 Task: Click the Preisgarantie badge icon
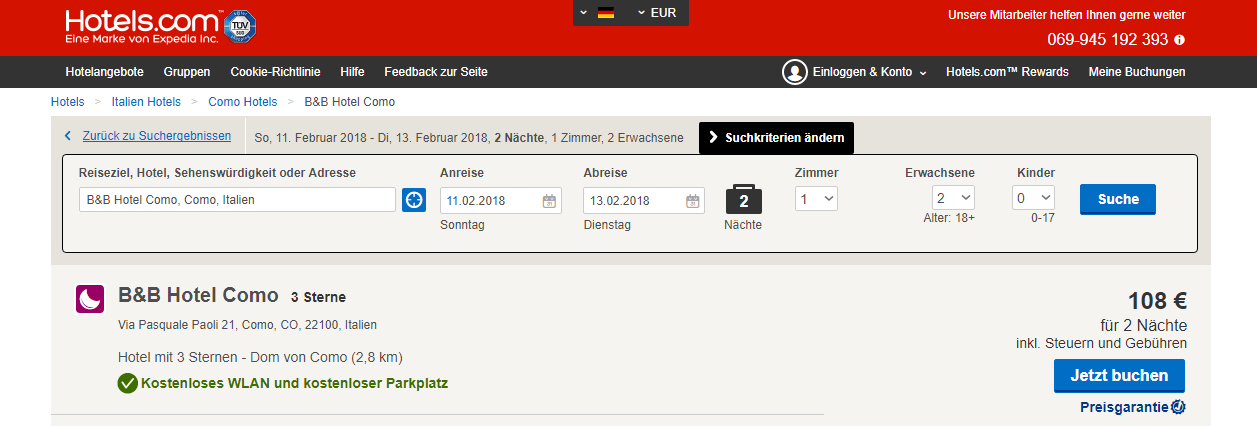click(x=1178, y=407)
